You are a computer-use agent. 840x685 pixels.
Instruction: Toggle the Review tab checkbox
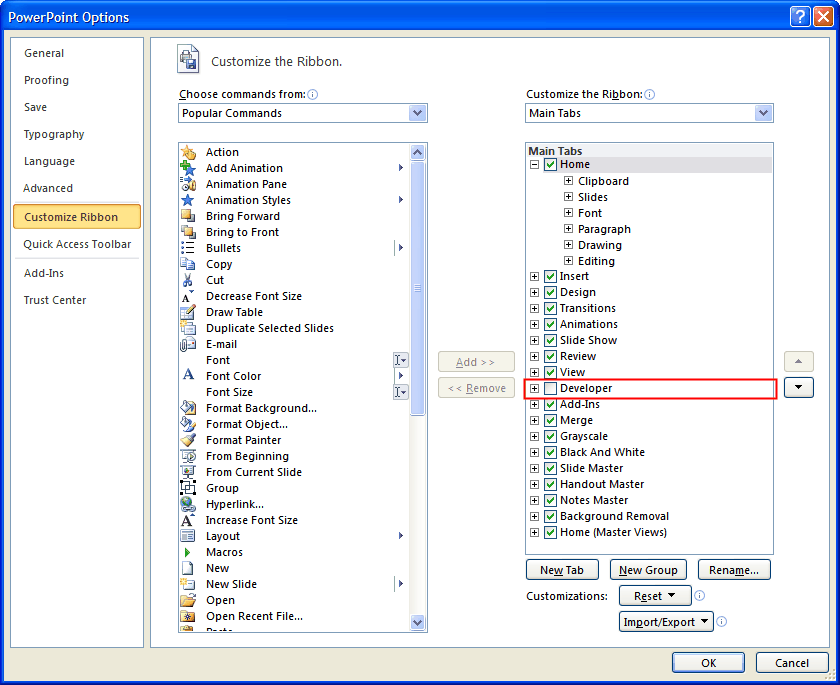(x=550, y=356)
